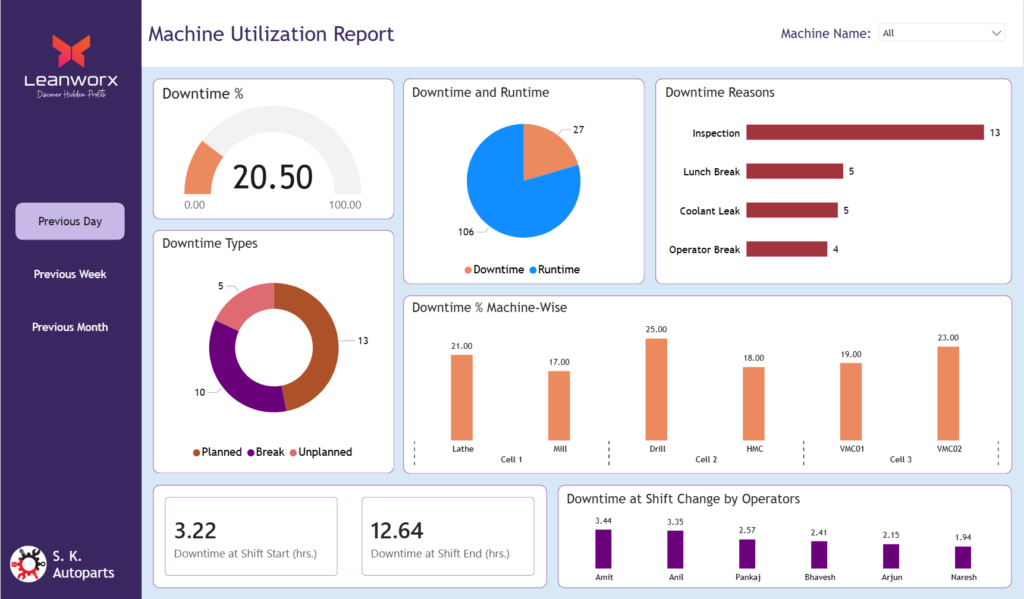Click the VMC02 downtime bar
The image size is (1024, 599).
[x=948, y=393]
